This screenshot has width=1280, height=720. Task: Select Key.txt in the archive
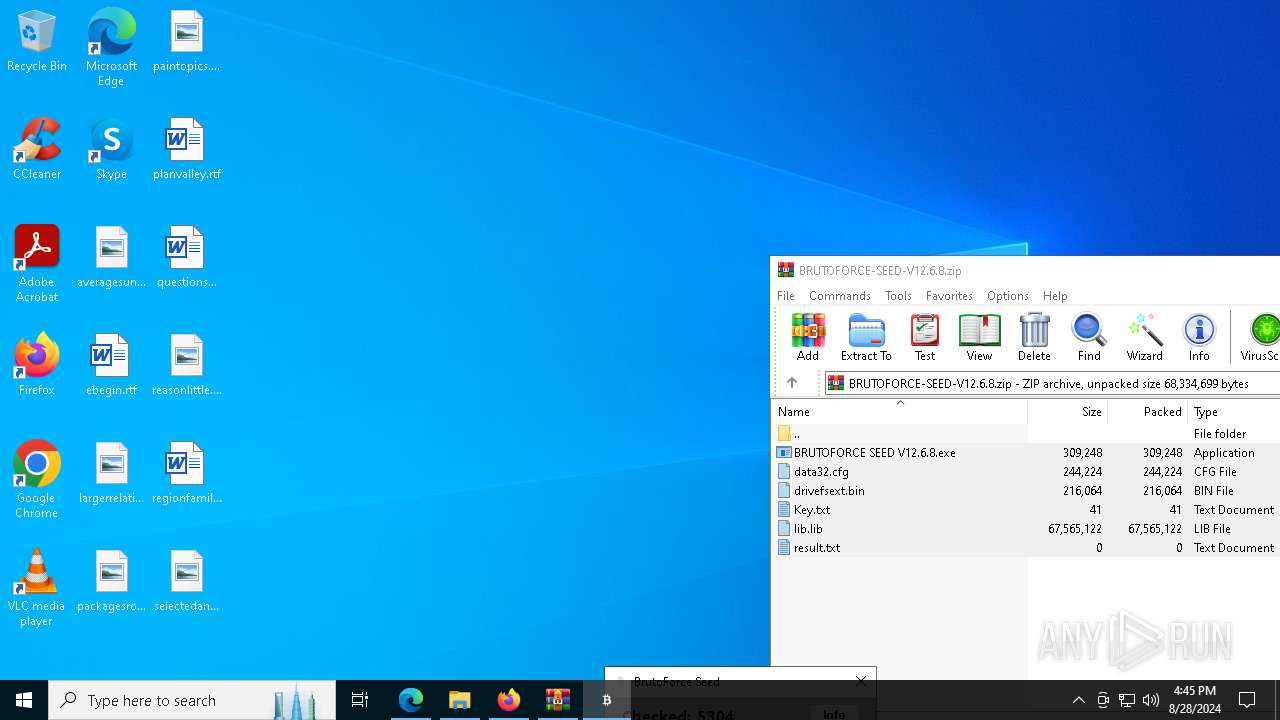click(1026, 510)
